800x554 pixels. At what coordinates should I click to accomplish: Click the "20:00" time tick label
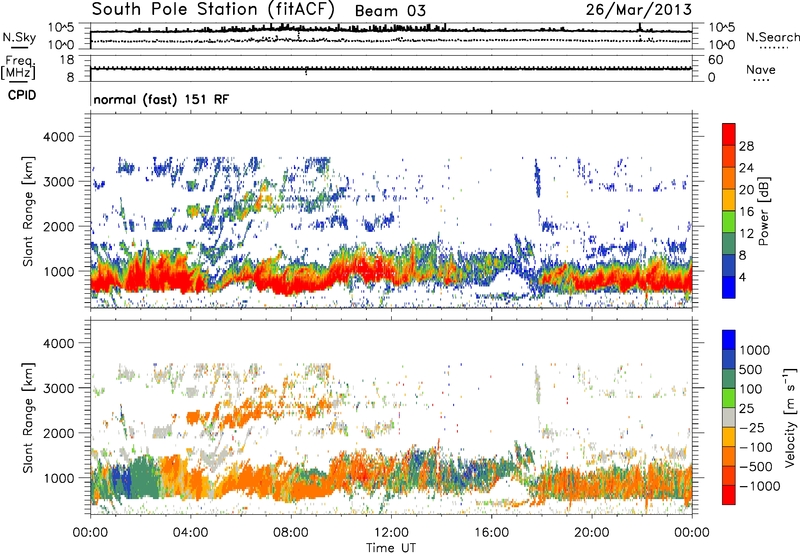[x=592, y=533]
